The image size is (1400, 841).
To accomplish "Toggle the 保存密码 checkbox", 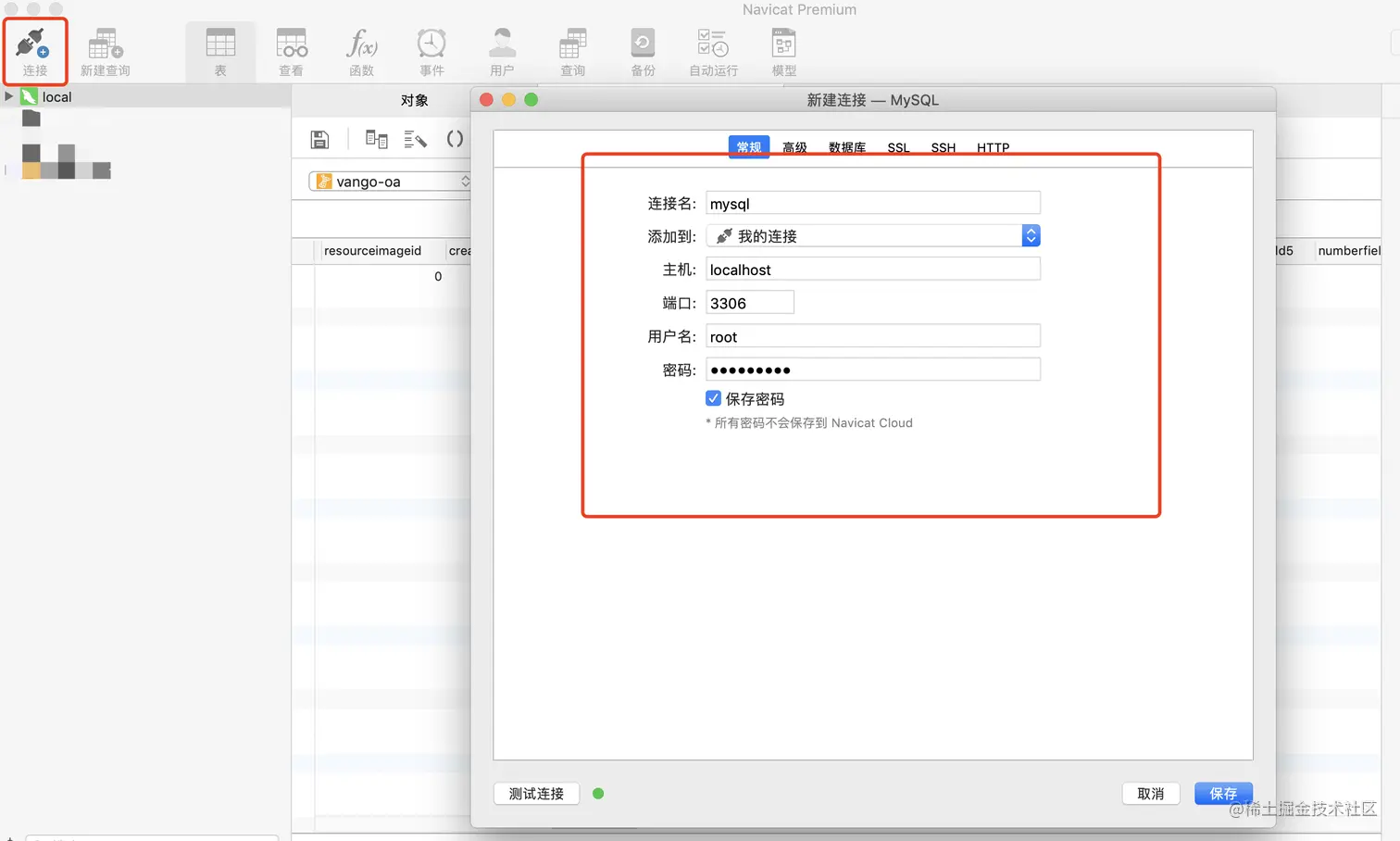I will click(x=713, y=398).
